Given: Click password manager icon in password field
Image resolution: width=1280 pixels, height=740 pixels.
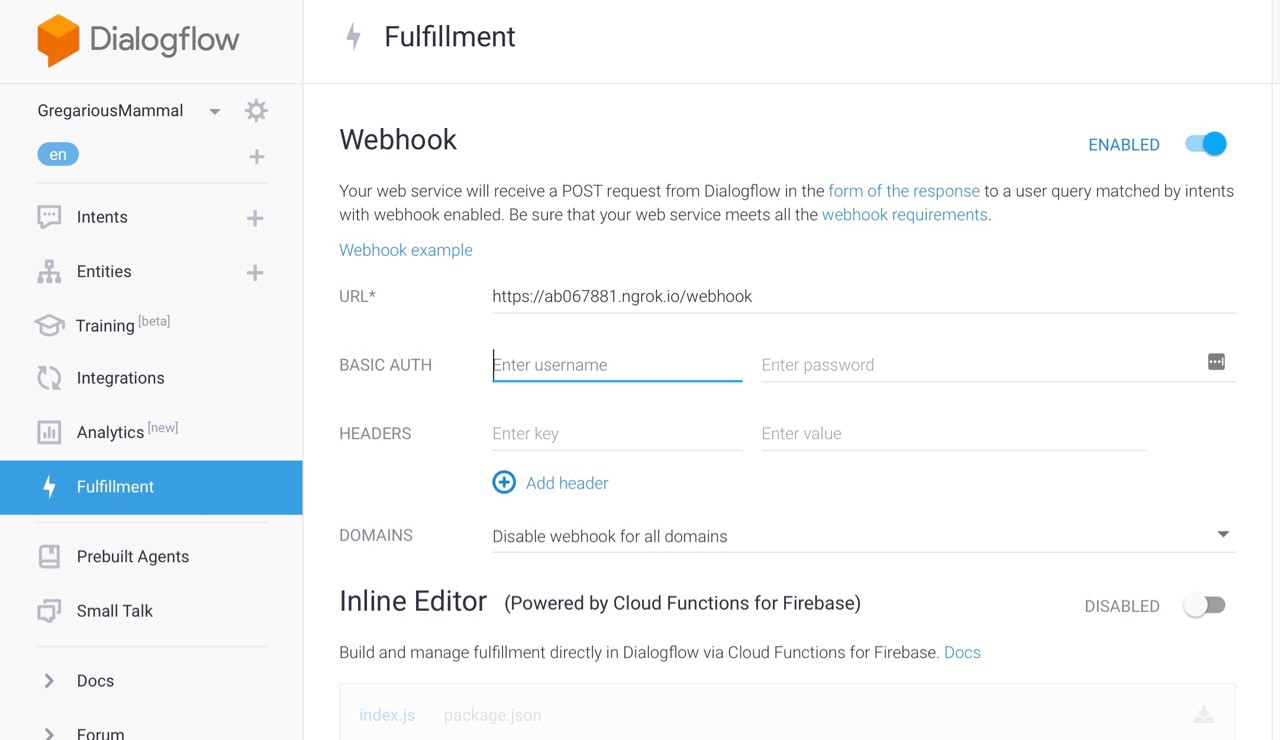Looking at the screenshot, I should coord(1216,362).
